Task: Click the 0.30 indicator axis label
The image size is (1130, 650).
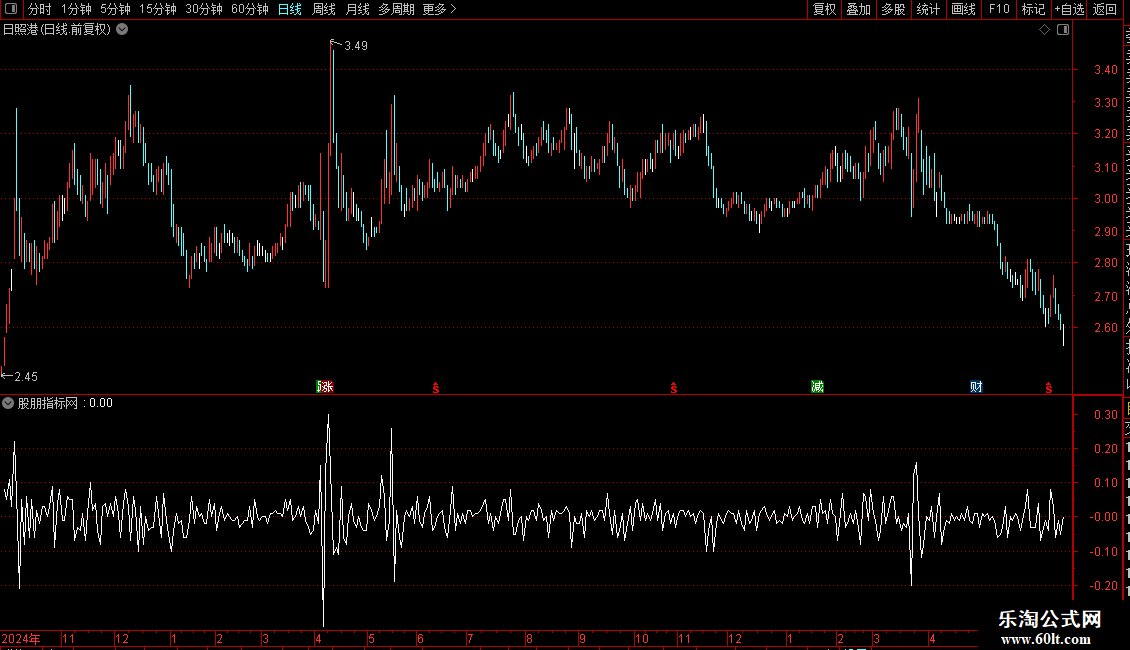Action: pos(1106,415)
